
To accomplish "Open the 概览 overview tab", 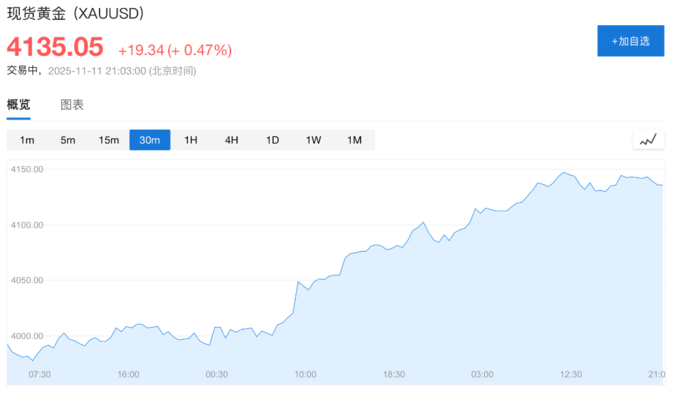I will point(19,104).
